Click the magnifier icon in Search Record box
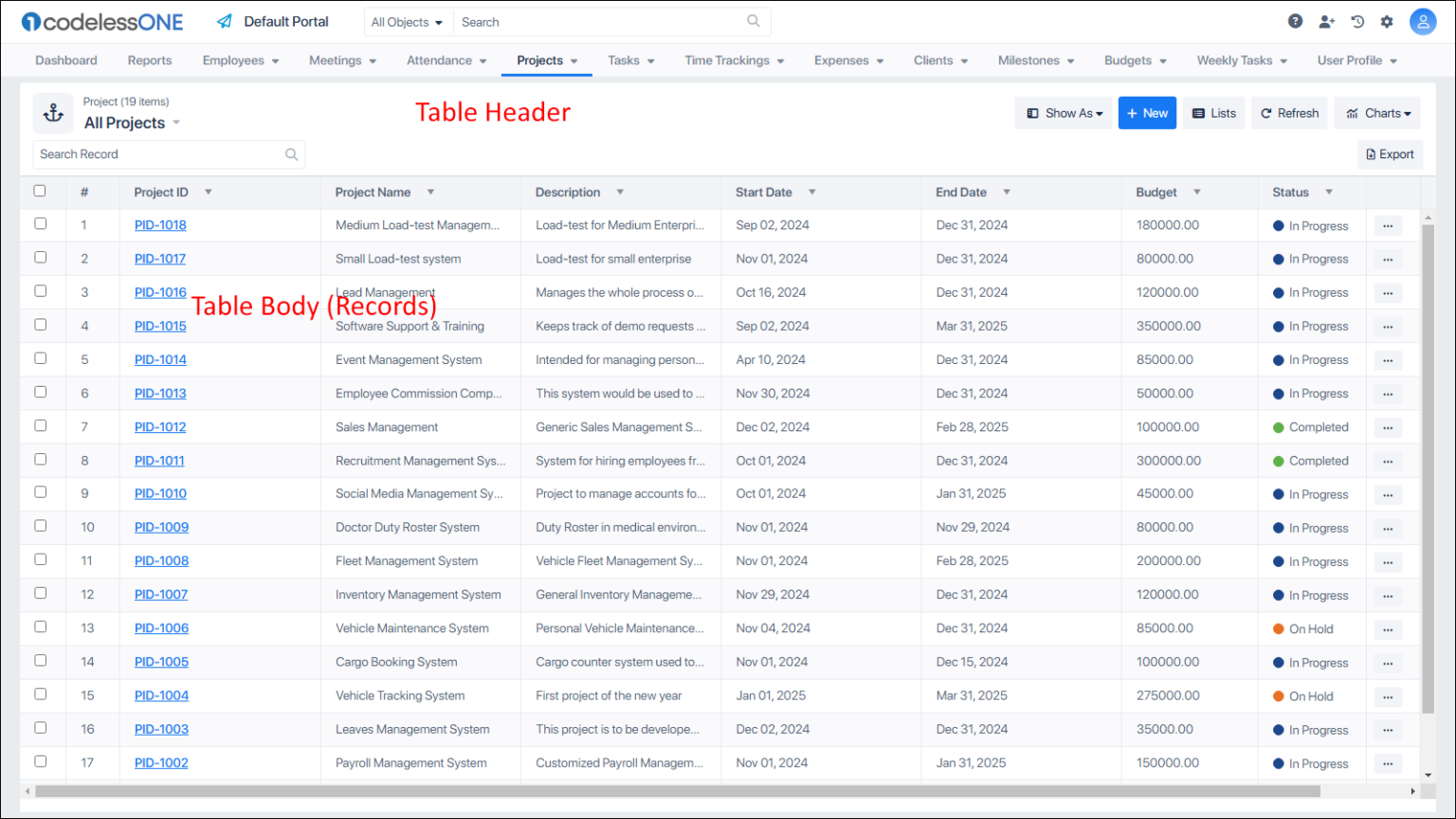This screenshot has height=819, width=1456. 292,155
